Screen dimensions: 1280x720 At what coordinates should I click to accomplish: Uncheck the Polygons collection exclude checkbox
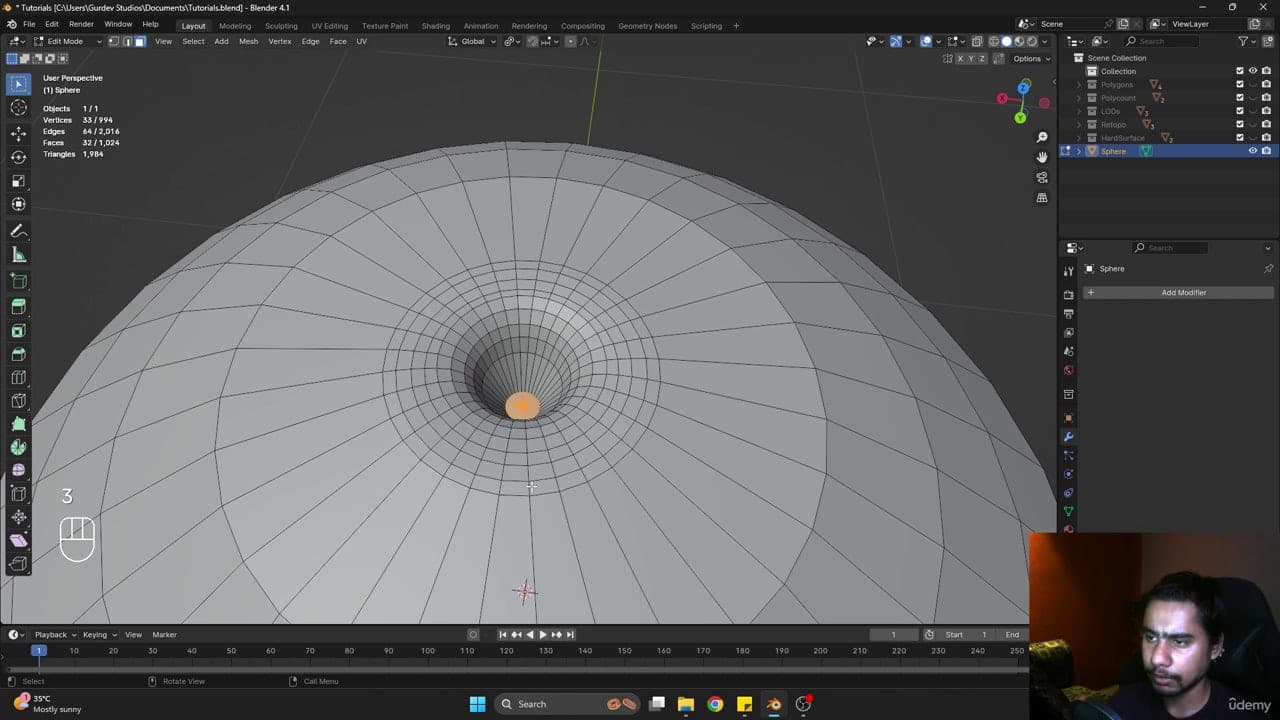[1240, 85]
